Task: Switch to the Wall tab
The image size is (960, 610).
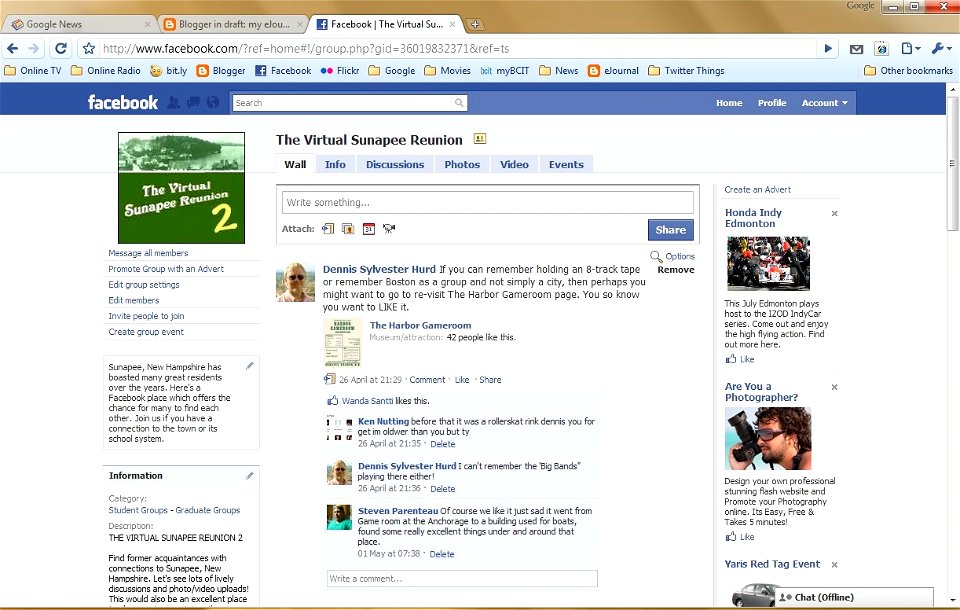Action: (295, 164)
